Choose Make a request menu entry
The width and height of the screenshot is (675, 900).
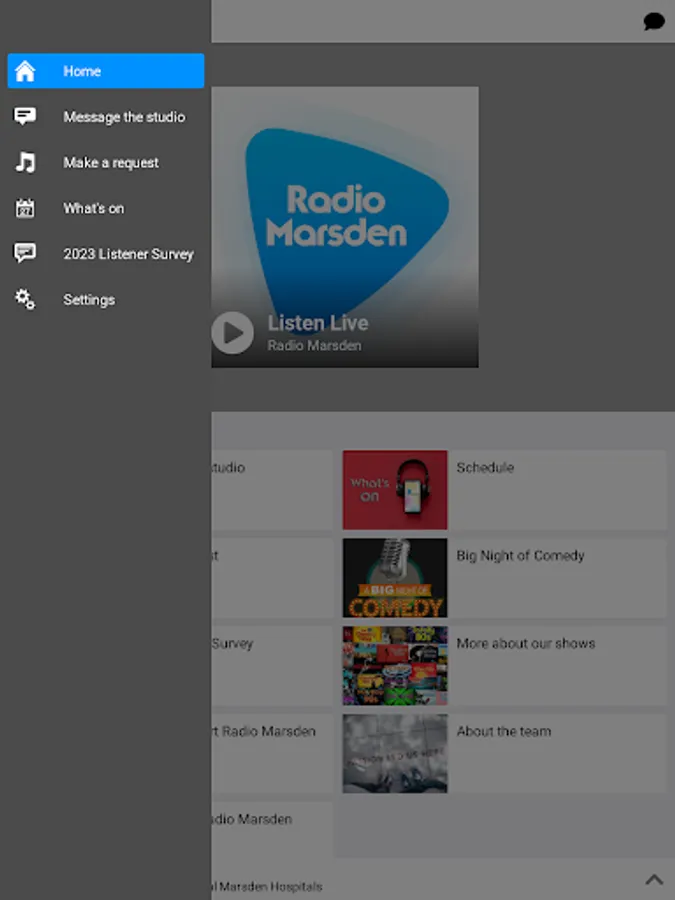tap(106, 162)
